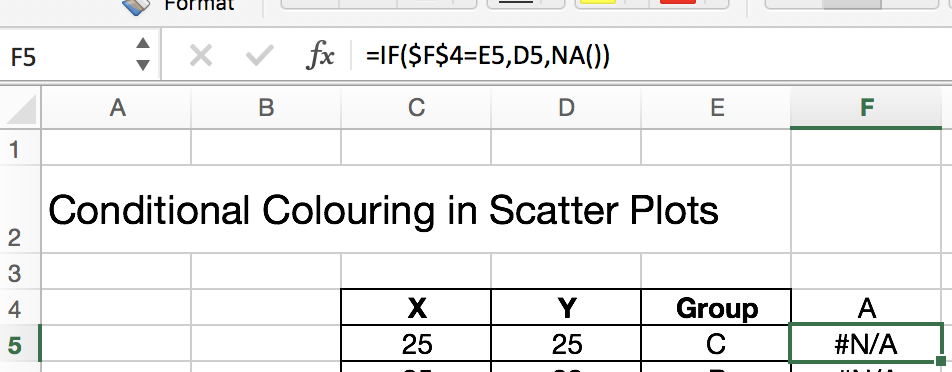
Task: Click cell E5 containing C
Action: [716, 344]
